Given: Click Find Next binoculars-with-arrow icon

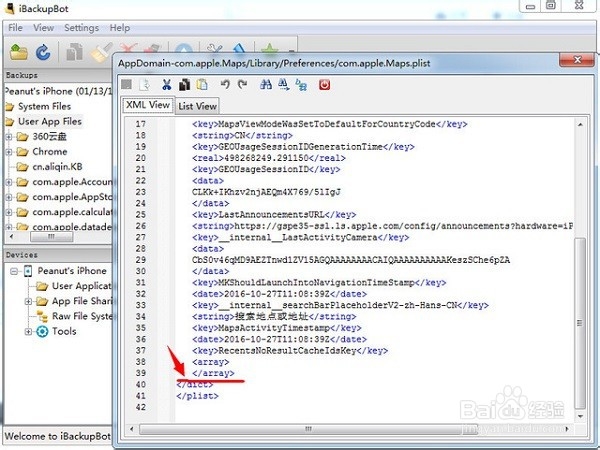Looking at the screenshot, I should [284, 85].
